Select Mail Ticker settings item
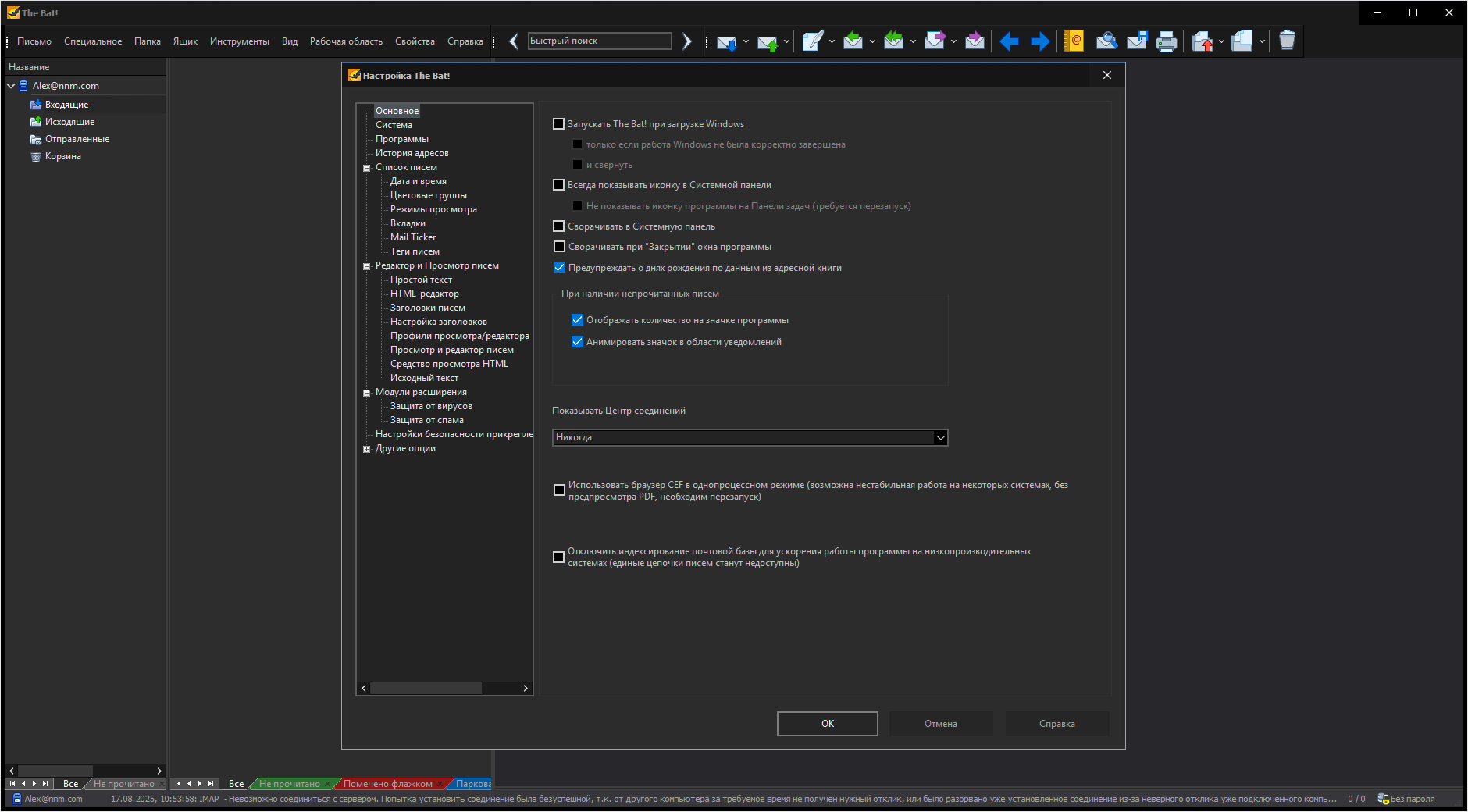The width and height of the screenshot is (1468, 812). tap(413, 237)
